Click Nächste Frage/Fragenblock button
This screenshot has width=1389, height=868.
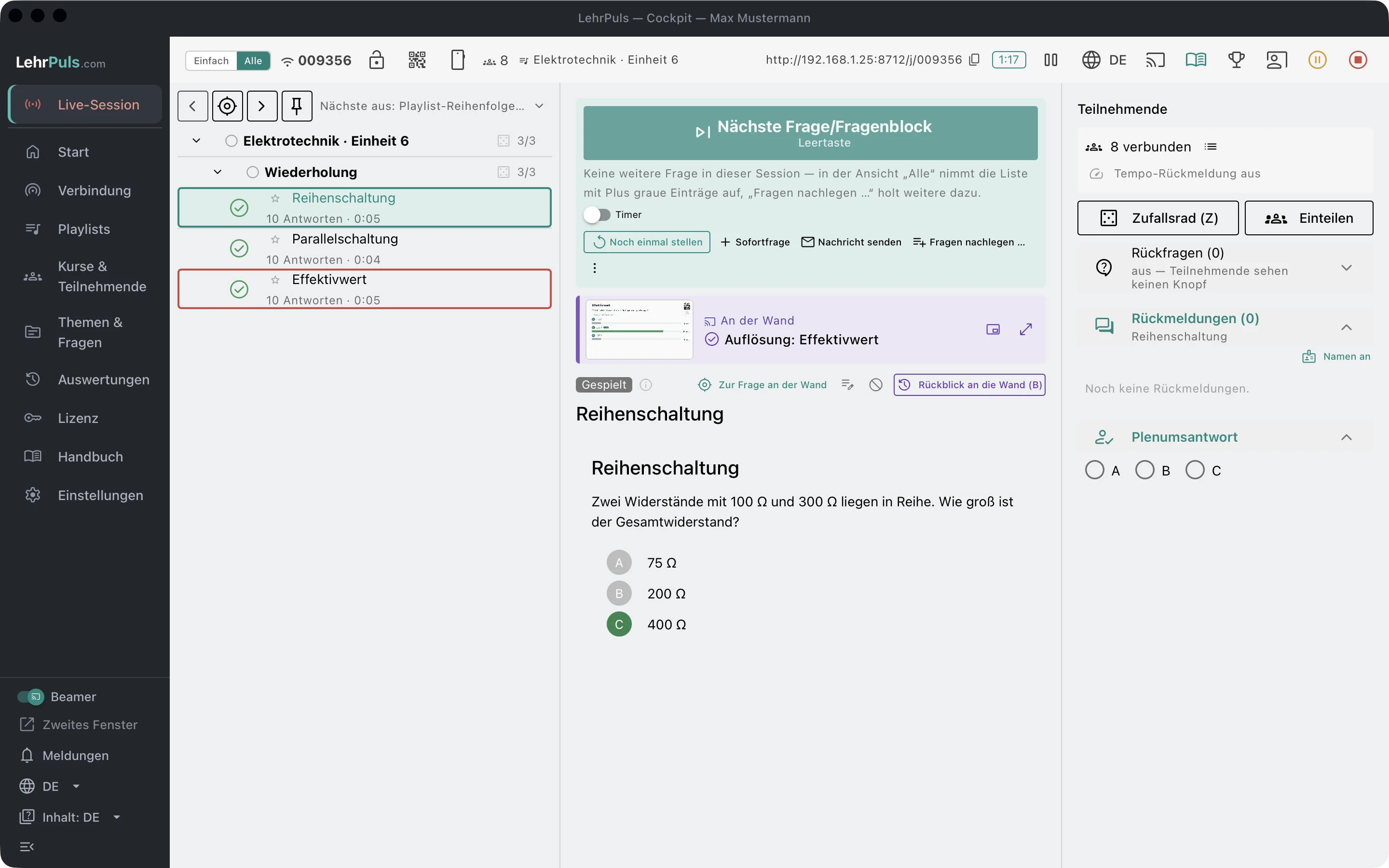click(x=810, y=133)
